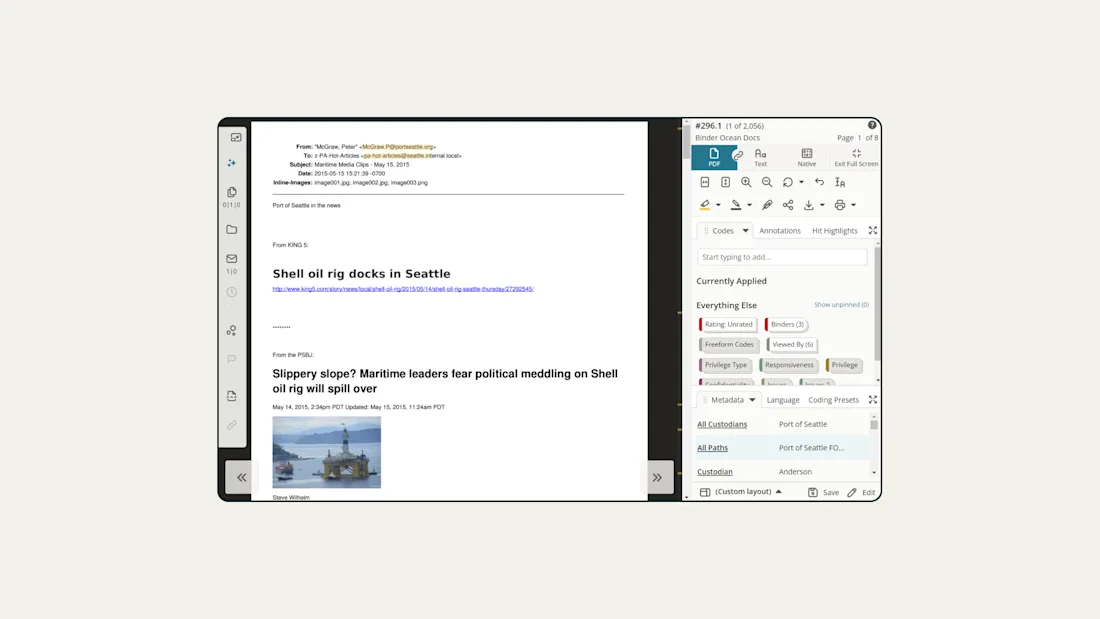The image size is (1100, 619).
Task: Undo the last action
Action: [x=819, y=182]
